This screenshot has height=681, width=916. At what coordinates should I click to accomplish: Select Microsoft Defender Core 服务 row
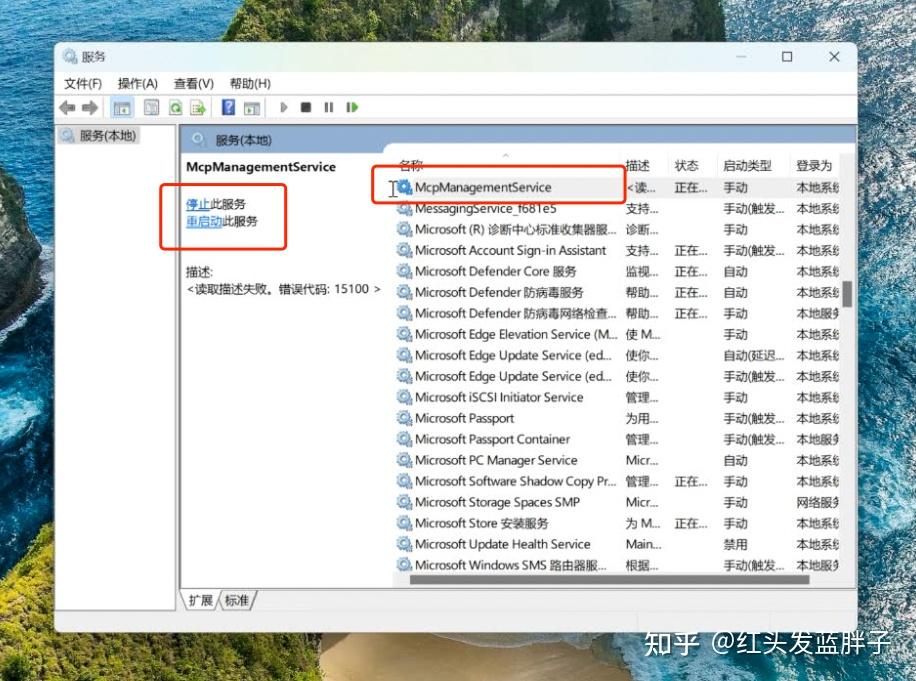coord(616,272)
